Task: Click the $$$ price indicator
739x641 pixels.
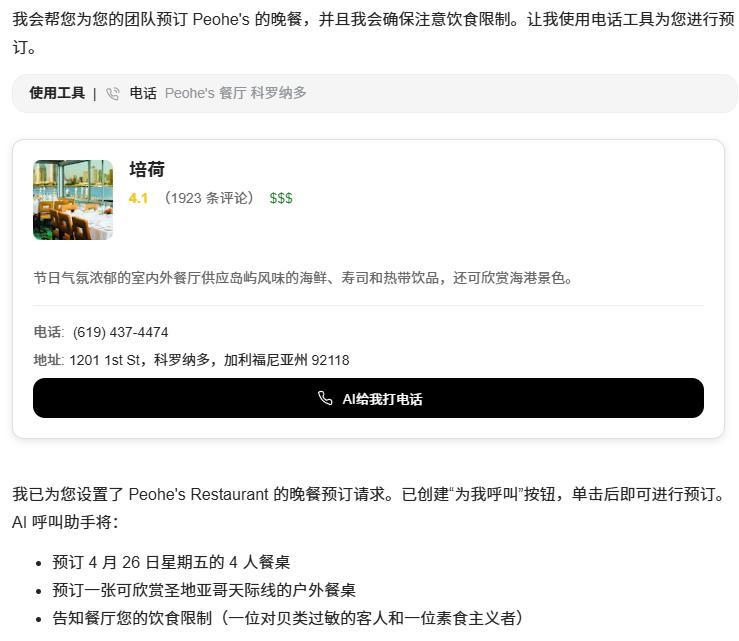Action: [x=281, y=198]
